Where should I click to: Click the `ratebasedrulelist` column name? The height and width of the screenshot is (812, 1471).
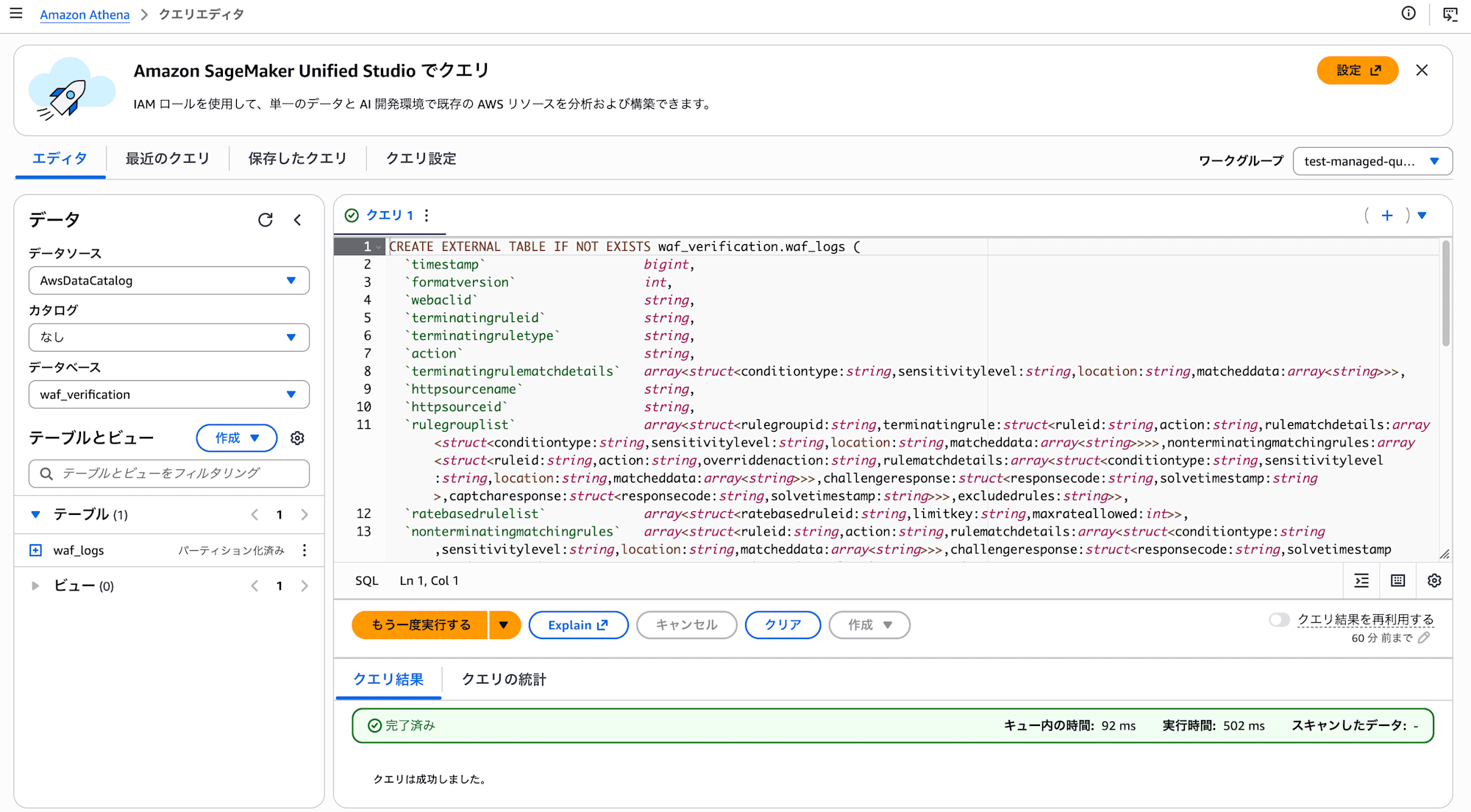[x=474, y=513]
